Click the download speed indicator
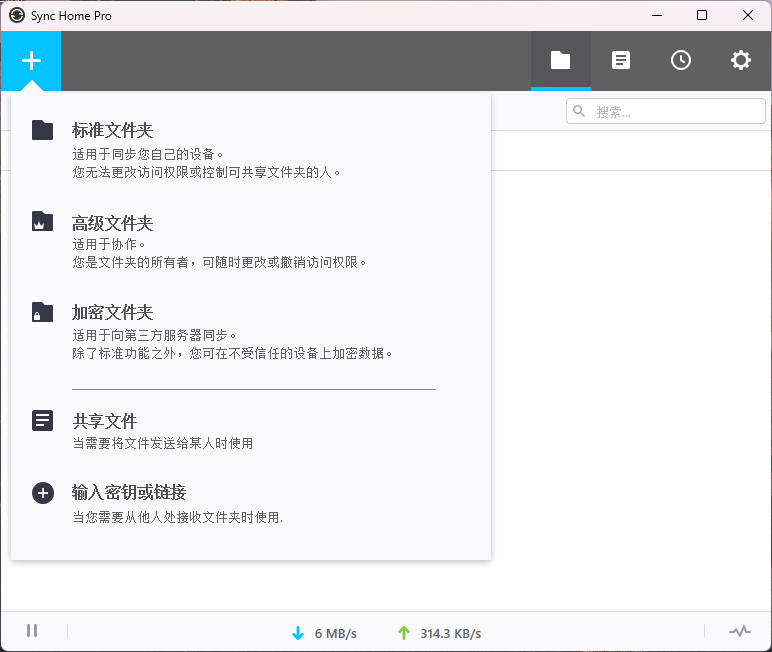772x652 pixels. click(324, 633)
